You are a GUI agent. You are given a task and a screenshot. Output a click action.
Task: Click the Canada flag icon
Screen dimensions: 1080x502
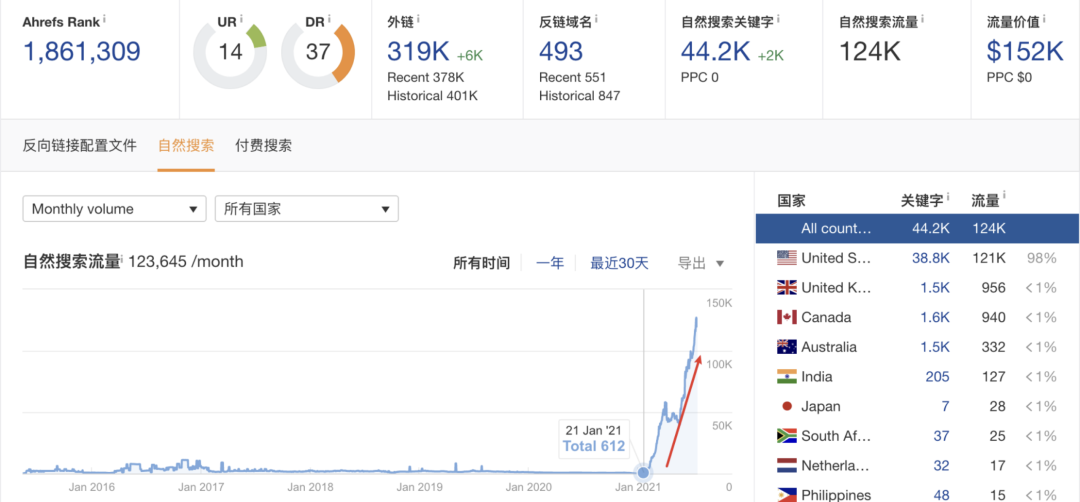(x=787, y=317)
